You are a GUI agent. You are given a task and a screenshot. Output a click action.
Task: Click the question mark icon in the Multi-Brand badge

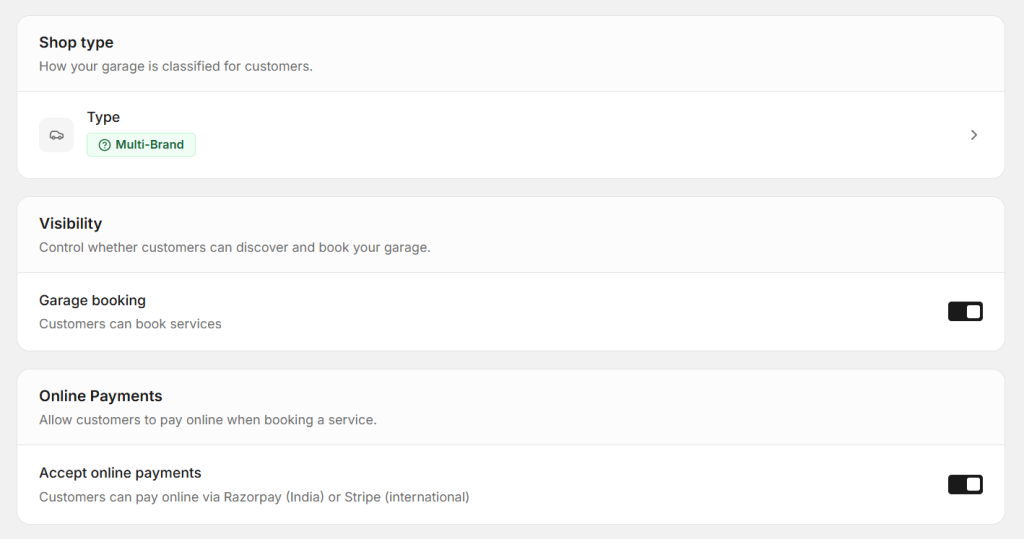click(104, 145)
